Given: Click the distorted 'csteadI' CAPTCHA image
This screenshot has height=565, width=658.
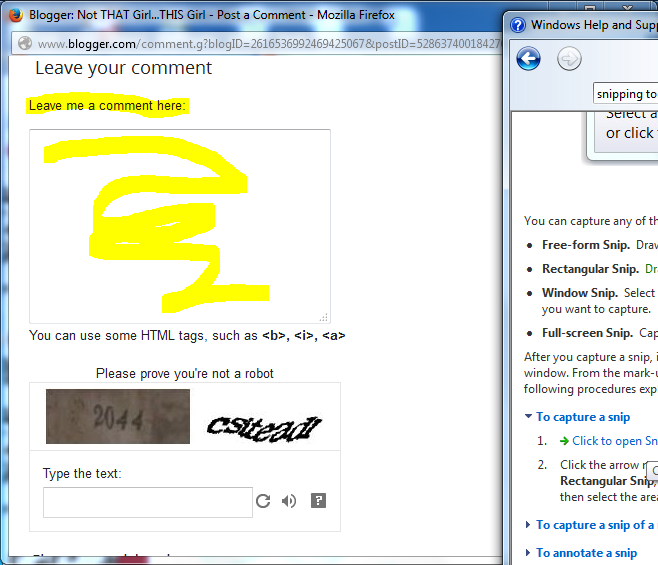Looking at the screenshot, I should tap(264, 425).
